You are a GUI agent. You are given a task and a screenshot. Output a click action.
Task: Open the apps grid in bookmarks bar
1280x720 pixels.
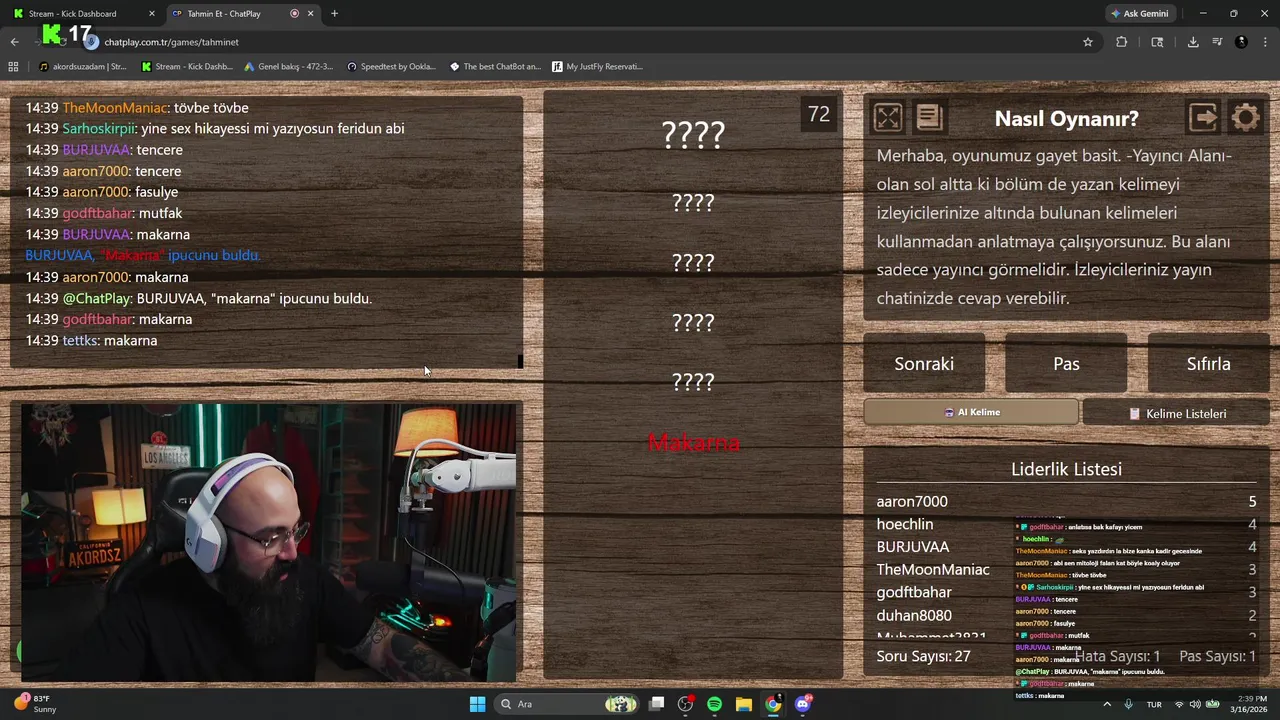13,67
